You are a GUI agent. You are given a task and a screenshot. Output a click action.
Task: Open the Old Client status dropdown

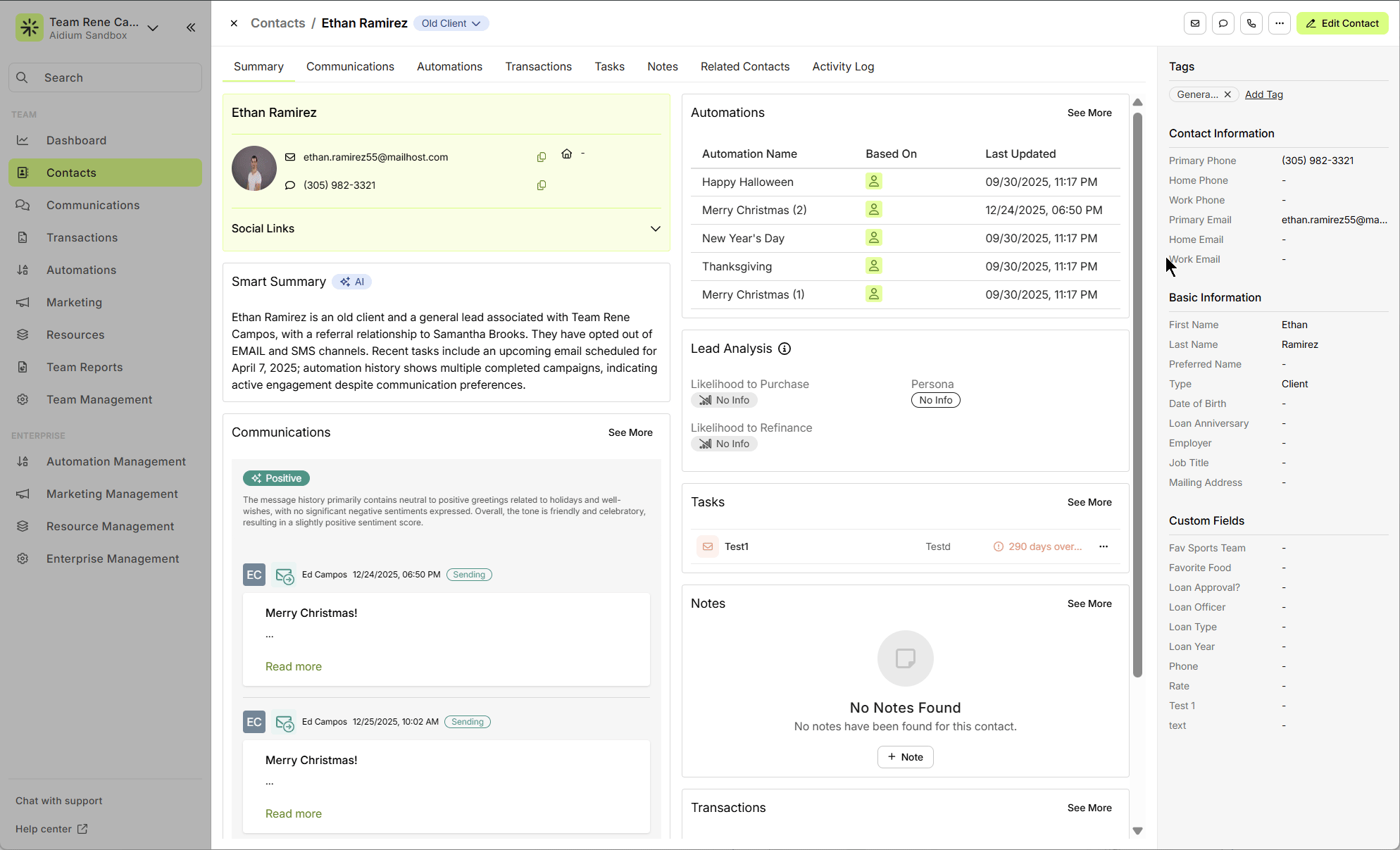point(451,23)
